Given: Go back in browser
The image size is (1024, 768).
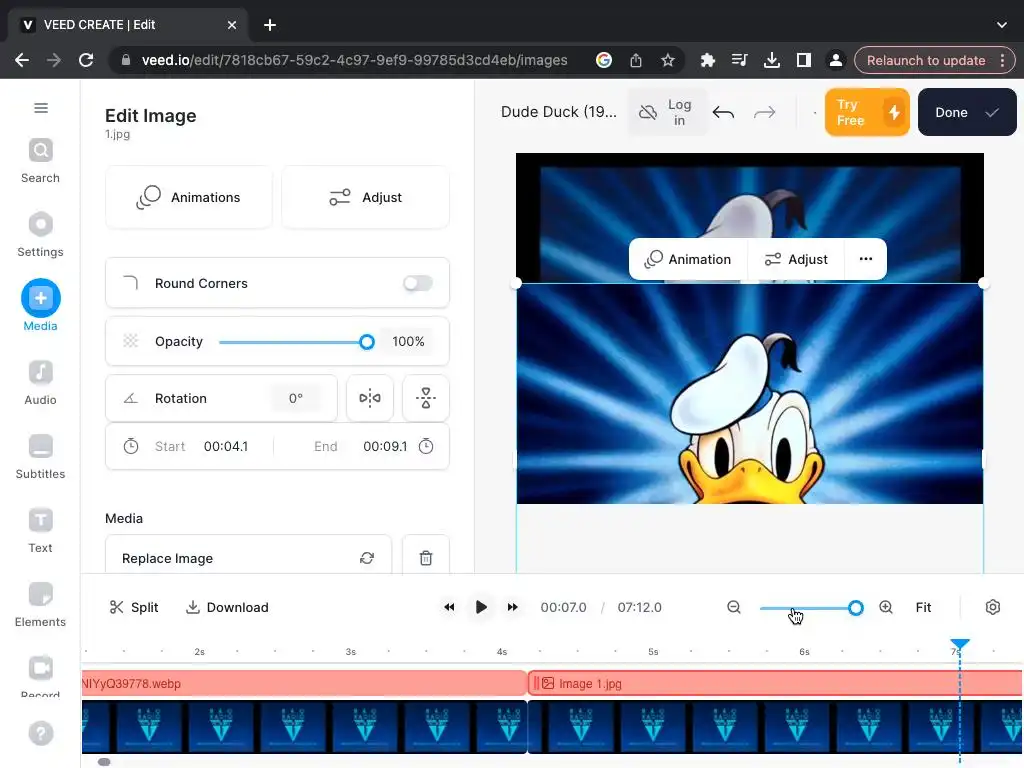Looking at the screenshot, I should [x=22, y=60].
